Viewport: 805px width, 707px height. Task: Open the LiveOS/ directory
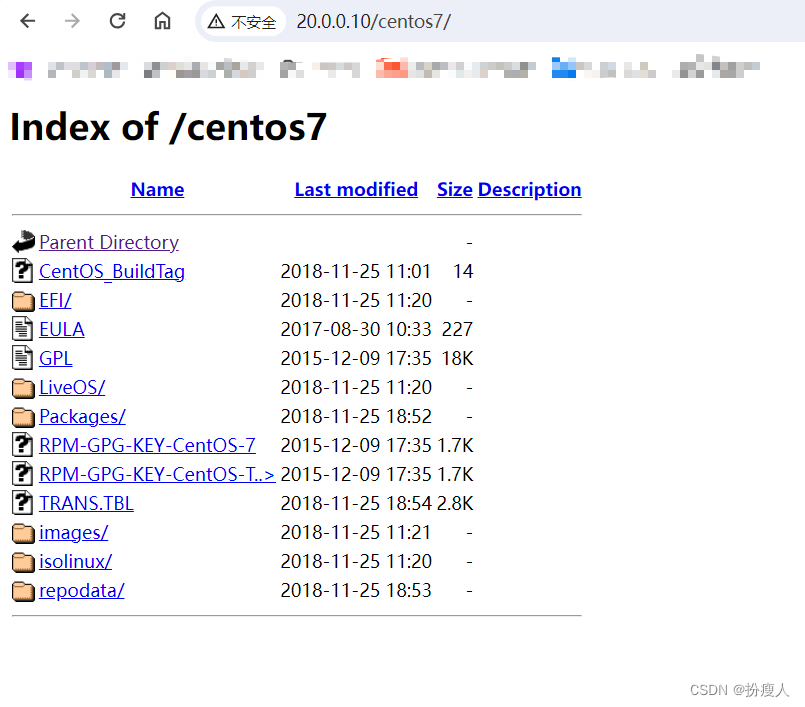(72, 388)
